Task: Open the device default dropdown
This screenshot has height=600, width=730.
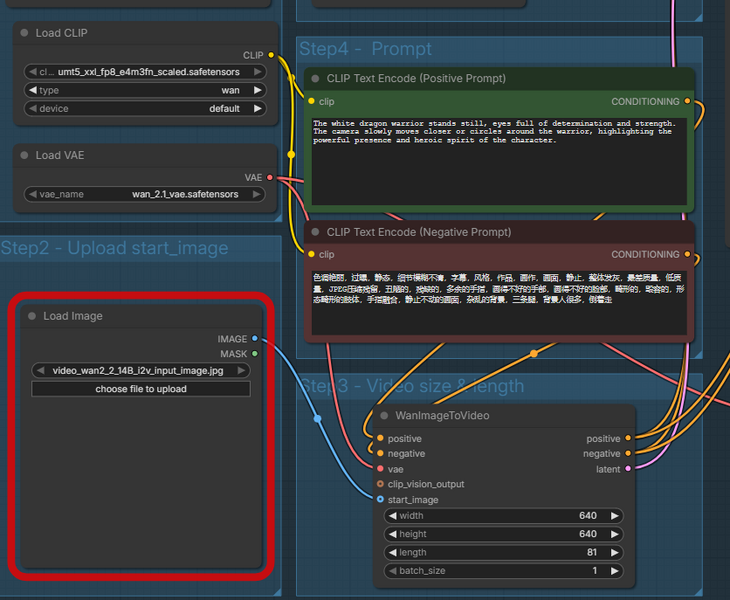Action: 145,108
